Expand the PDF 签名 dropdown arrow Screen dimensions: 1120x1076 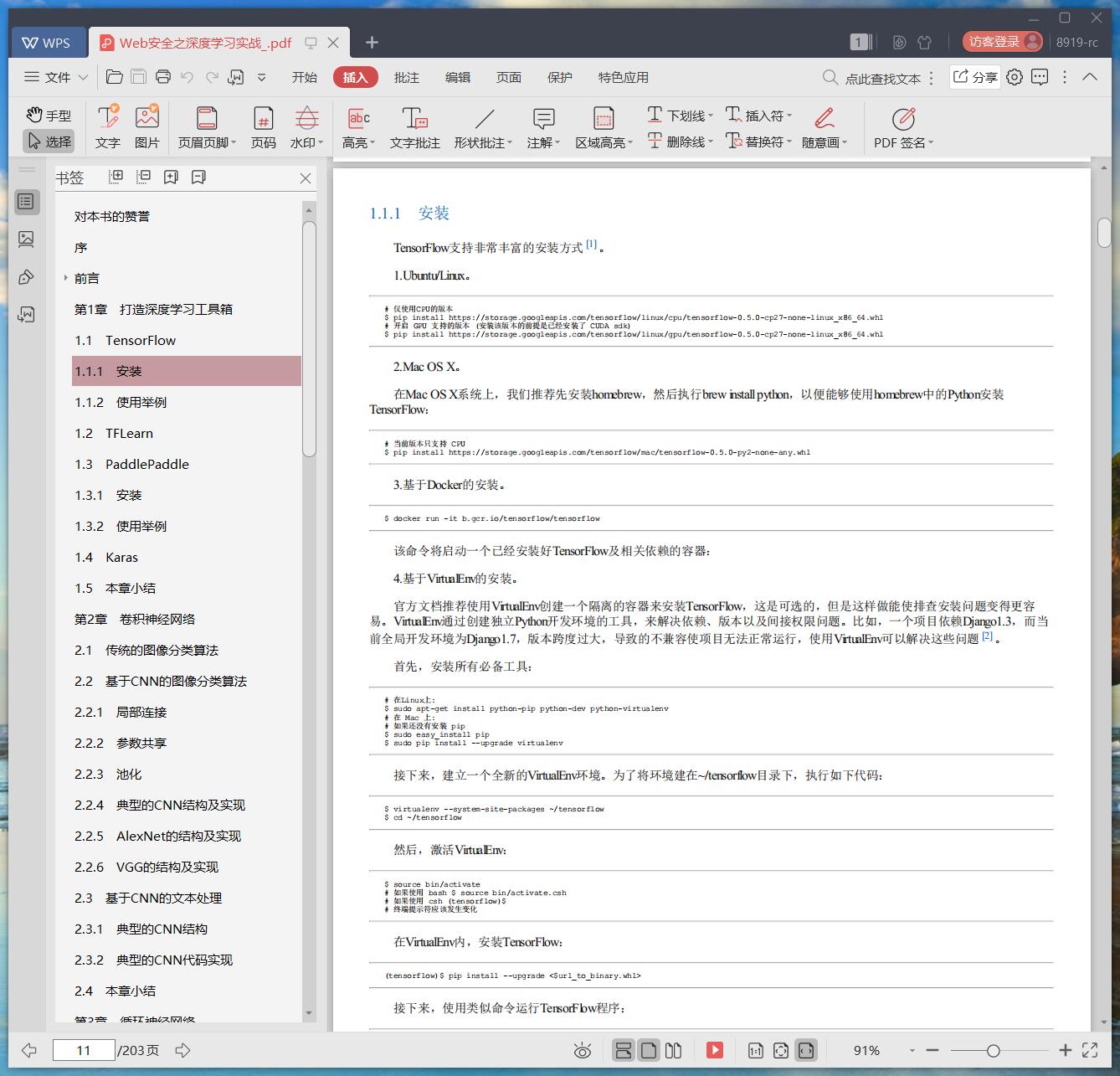point(931,143)
